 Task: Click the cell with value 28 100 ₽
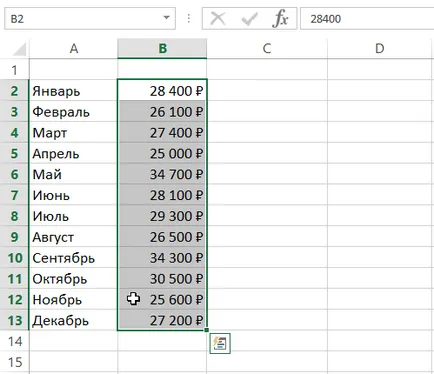pyautogui.click(x=162, y=195)
